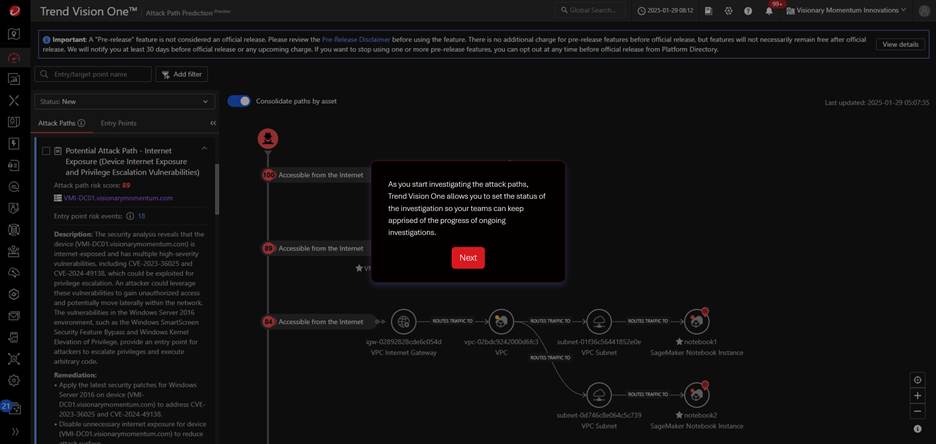Open the Pre-Release Disclaimer link
The height and width of the screenshot is (444, 936).
tap(356, 39)
